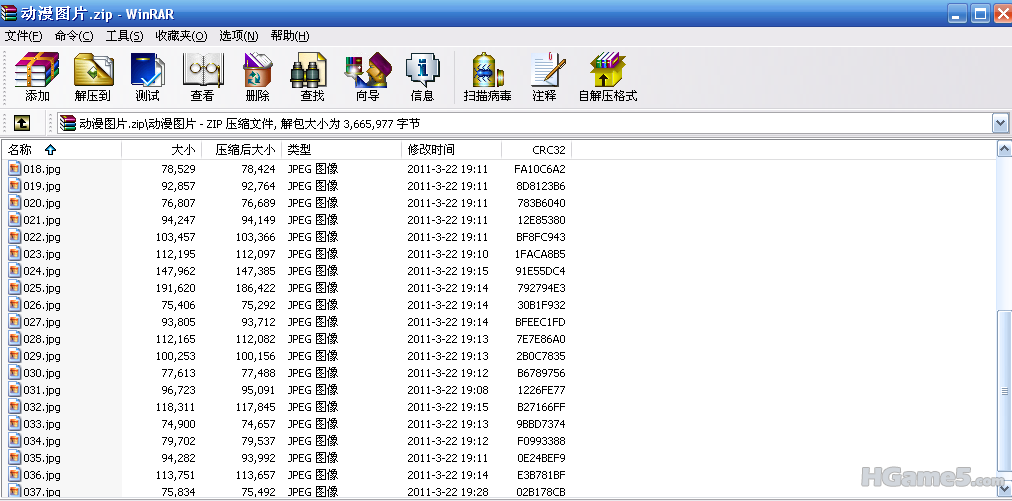Expand the address path dropdown arrow

click(1000, 123)
